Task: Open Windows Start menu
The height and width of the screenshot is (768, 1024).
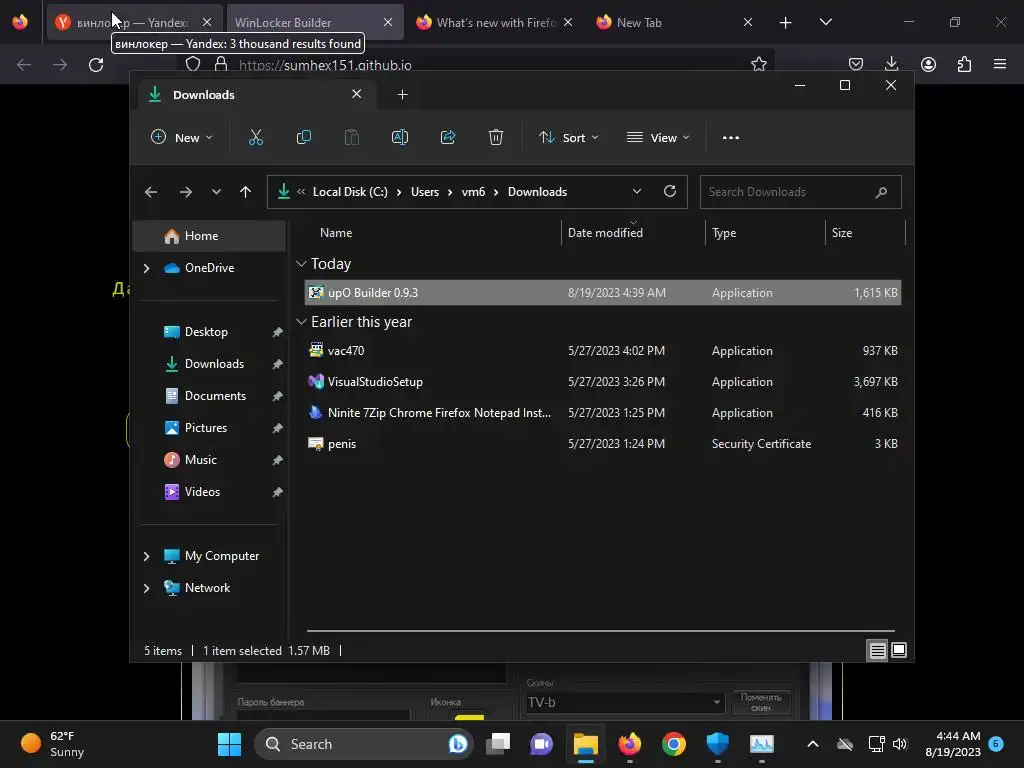Action: click(229, 744)
